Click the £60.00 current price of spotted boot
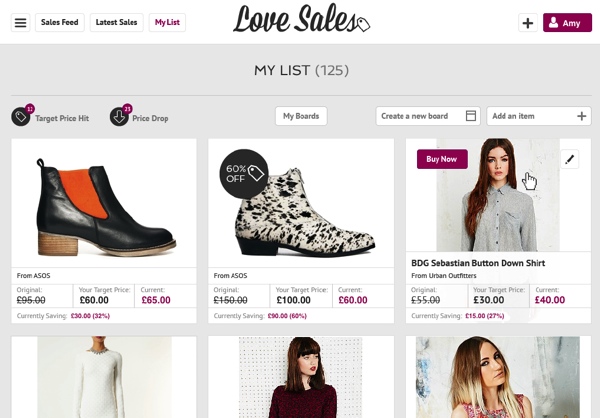 pos(353,300)
